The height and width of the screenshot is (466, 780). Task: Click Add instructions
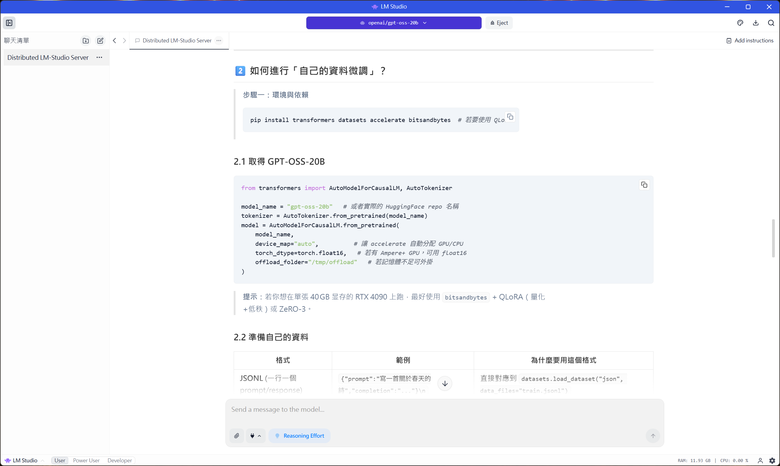750,41
